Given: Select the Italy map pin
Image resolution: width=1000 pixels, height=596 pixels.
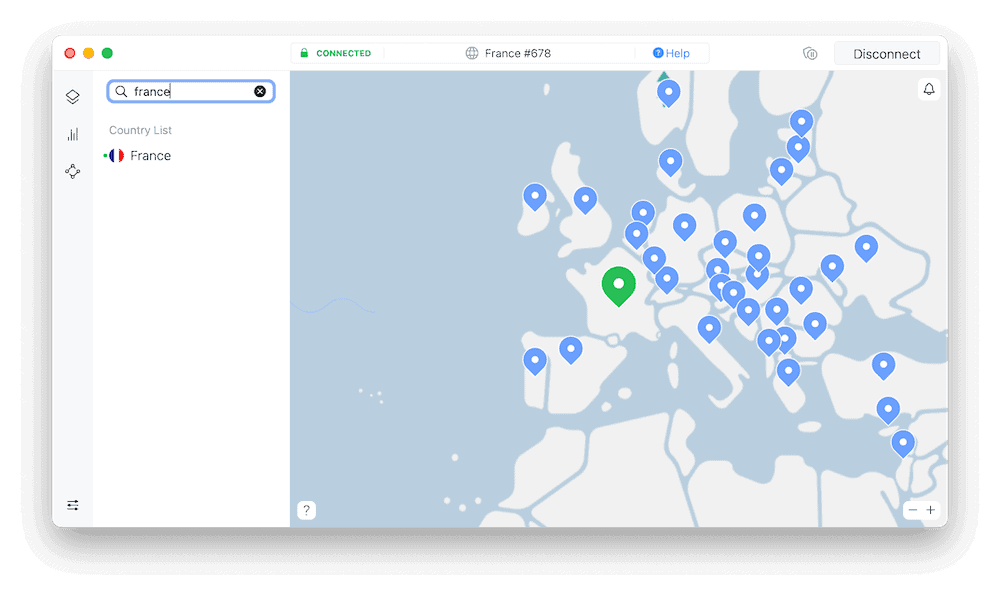Looking at the screenshot, I should tap(709, 330).
